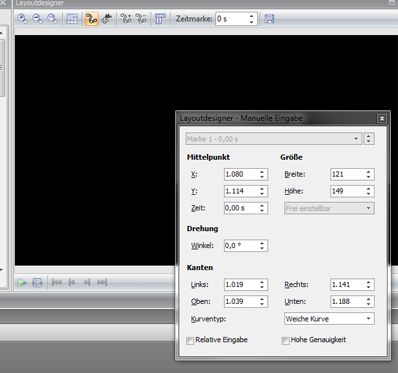
Task: Go to the next marker
Action: [87, 282]
